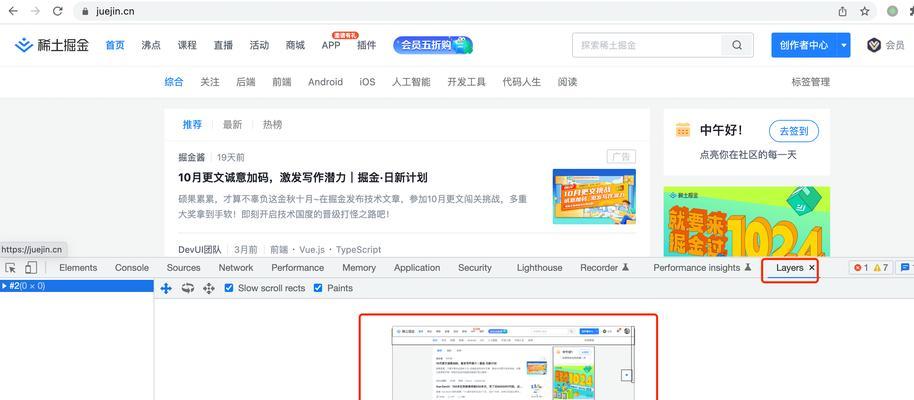Open the Network tab

(x=236, y=268)
